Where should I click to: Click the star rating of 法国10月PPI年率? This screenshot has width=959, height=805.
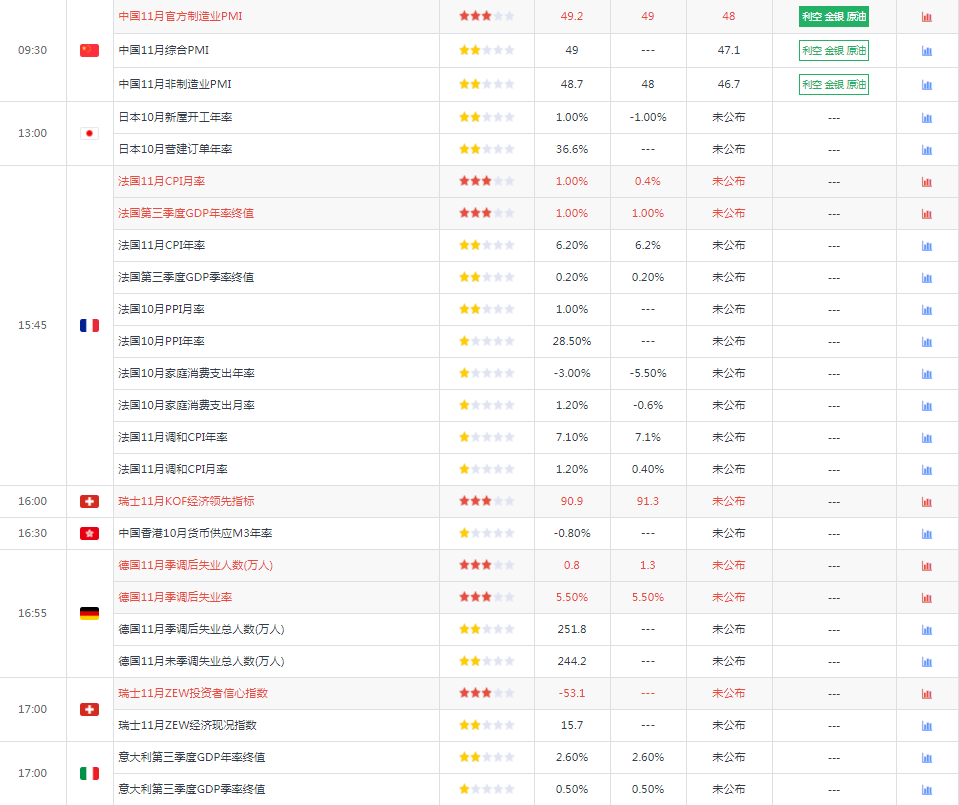(x=487, y=341)
